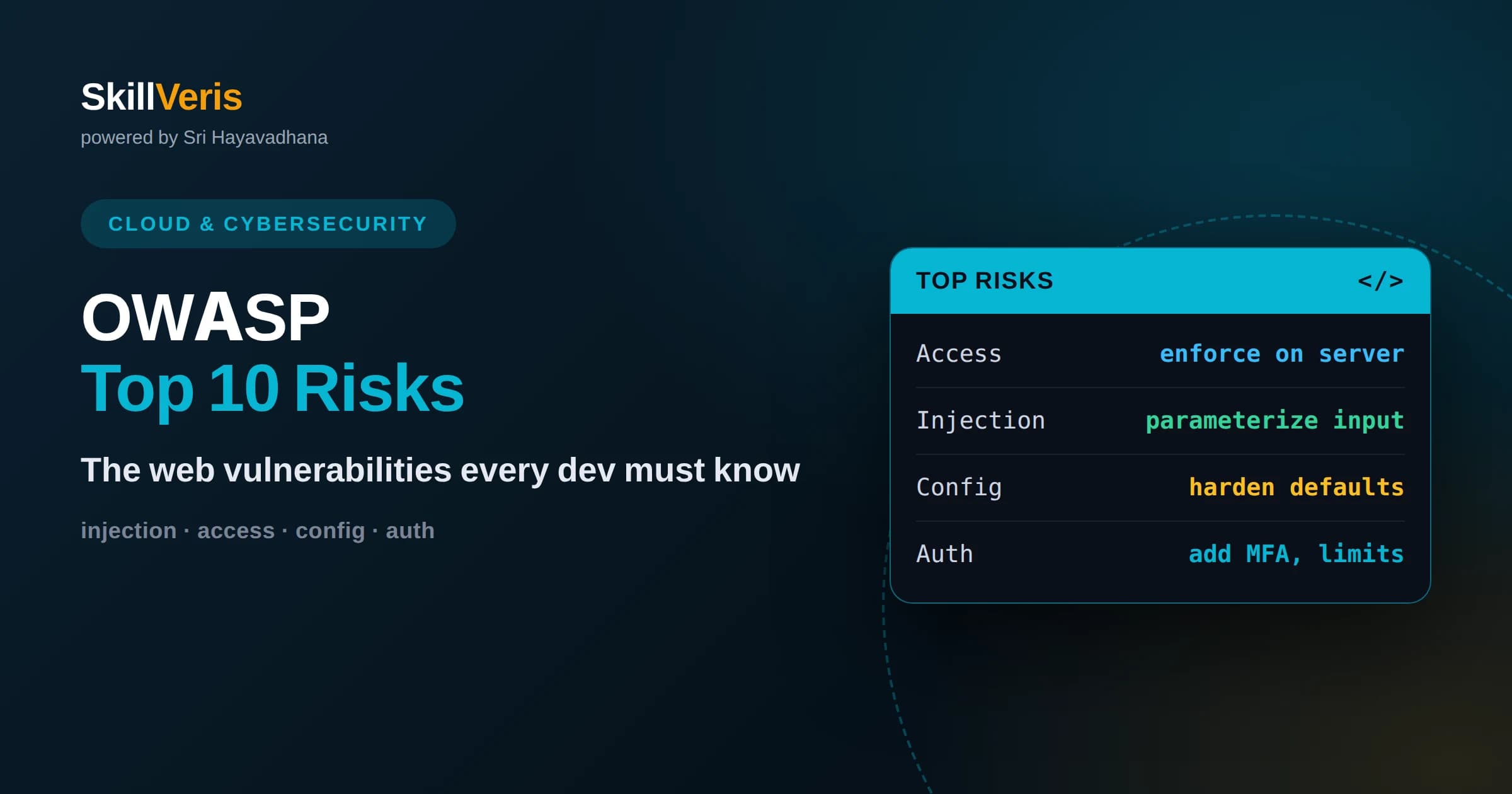Click the subtitle about web vulnerabilities
Image resolution: width=1512 pixels, height=794 pixels.
click(440, 470)
